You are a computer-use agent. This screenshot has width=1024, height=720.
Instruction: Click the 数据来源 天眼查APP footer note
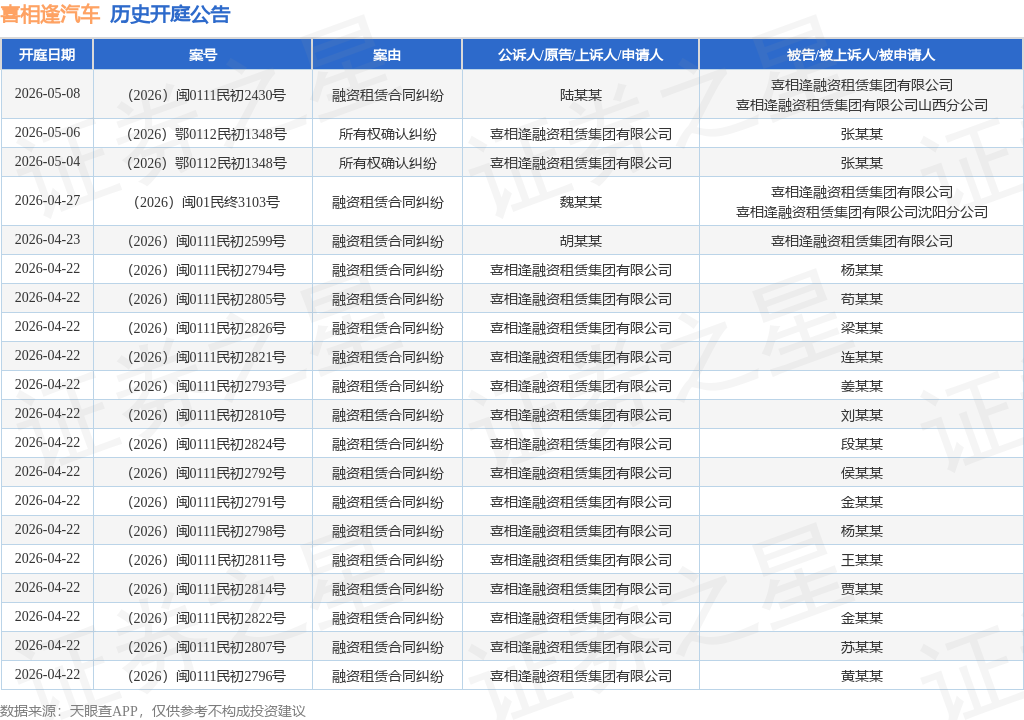[153, 711]
